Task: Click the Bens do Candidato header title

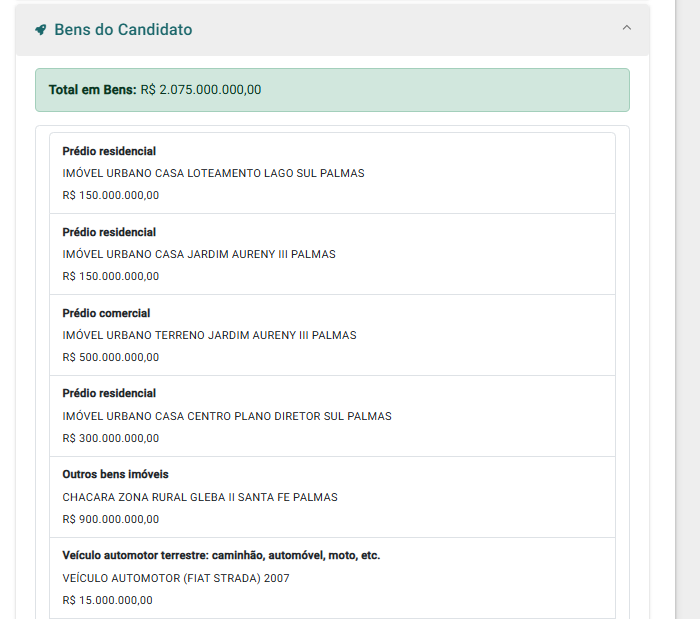Action: point(123,29)
